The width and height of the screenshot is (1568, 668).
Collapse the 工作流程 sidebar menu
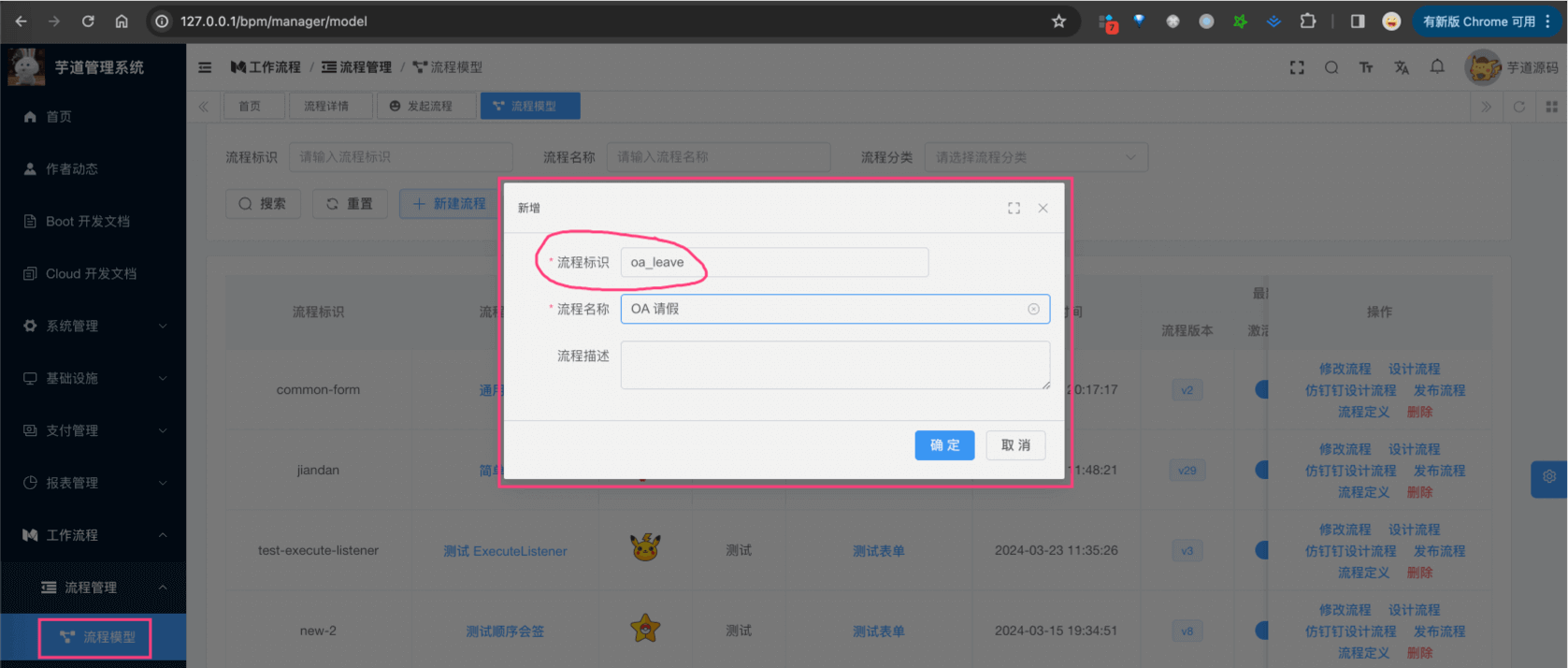pyautogui.click(x=94, y=535)
